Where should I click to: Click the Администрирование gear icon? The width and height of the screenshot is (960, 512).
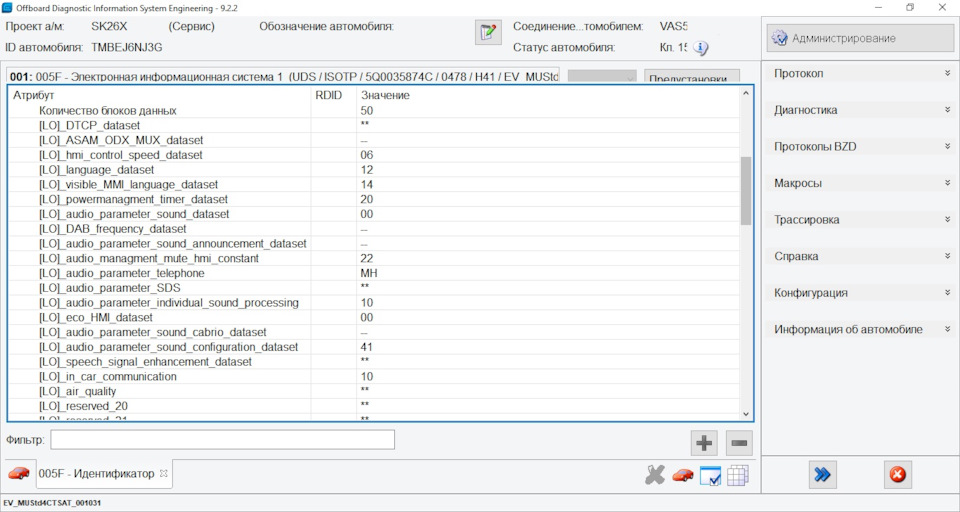point(779,38)
